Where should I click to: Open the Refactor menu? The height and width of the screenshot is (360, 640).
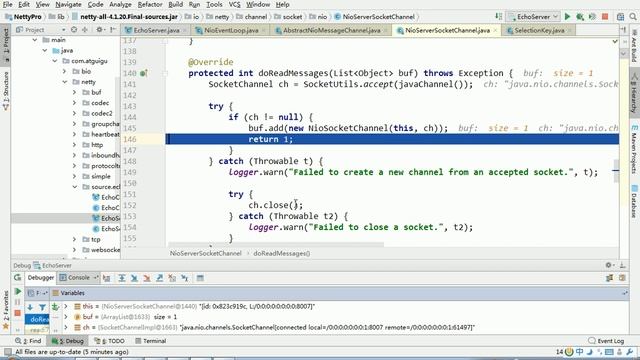coord(150,4)
